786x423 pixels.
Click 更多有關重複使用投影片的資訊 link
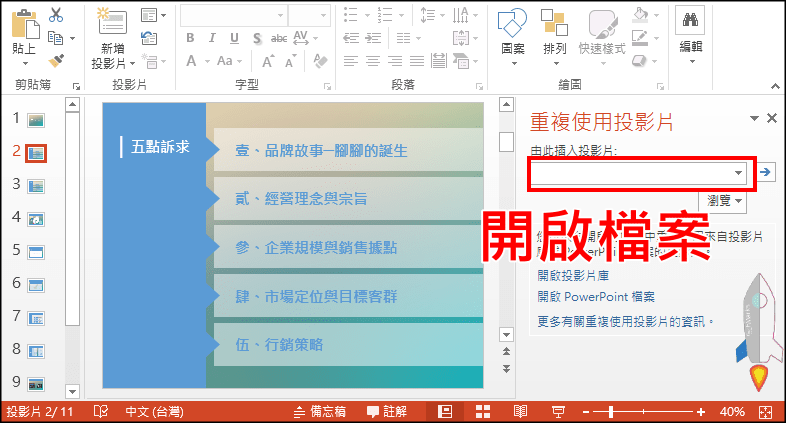[625, 321]
